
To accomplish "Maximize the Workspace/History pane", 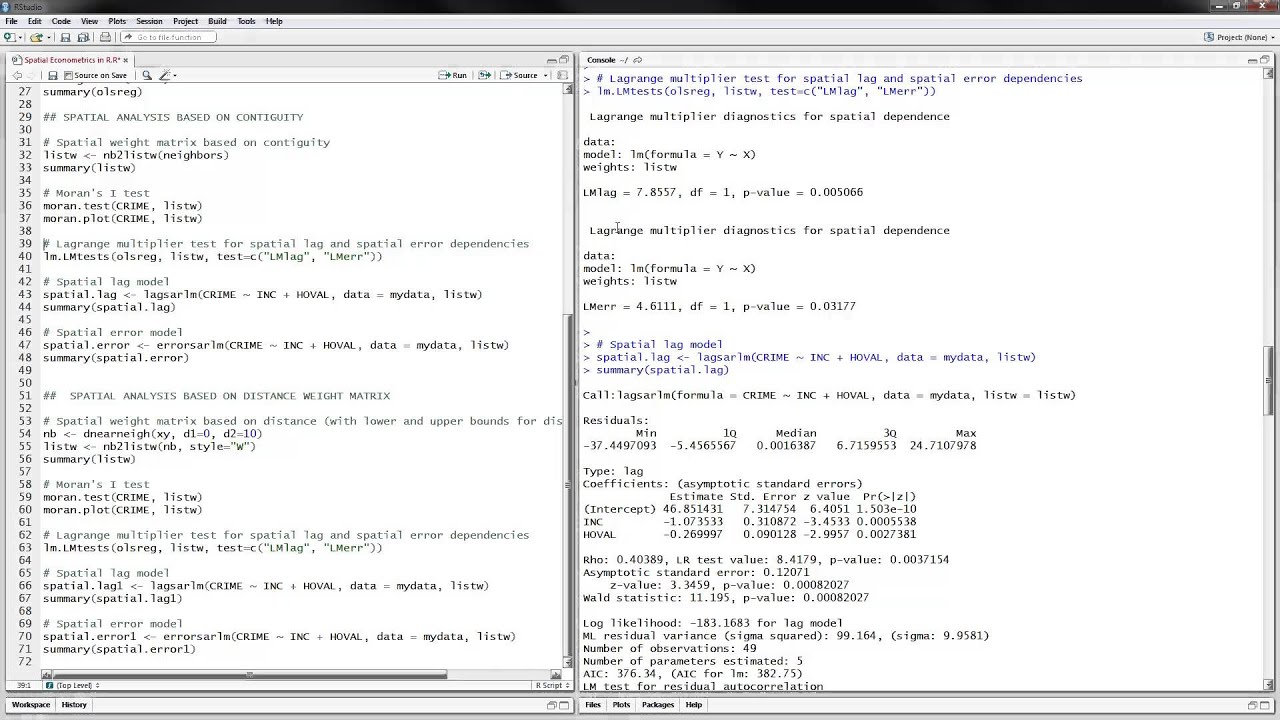I will pyautogui.click(x=564, y=705).
